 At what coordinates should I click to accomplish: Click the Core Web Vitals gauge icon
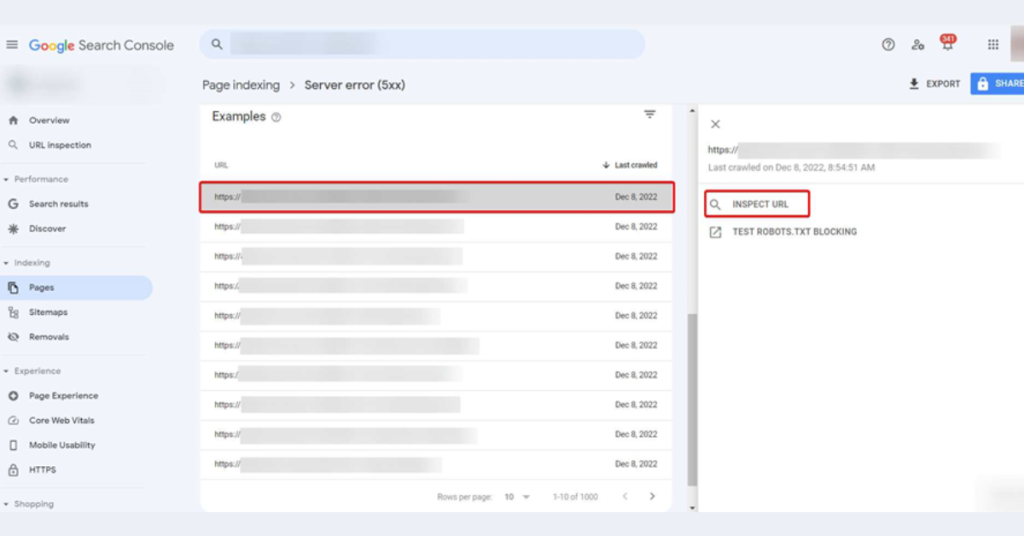[x=13, y=420]
